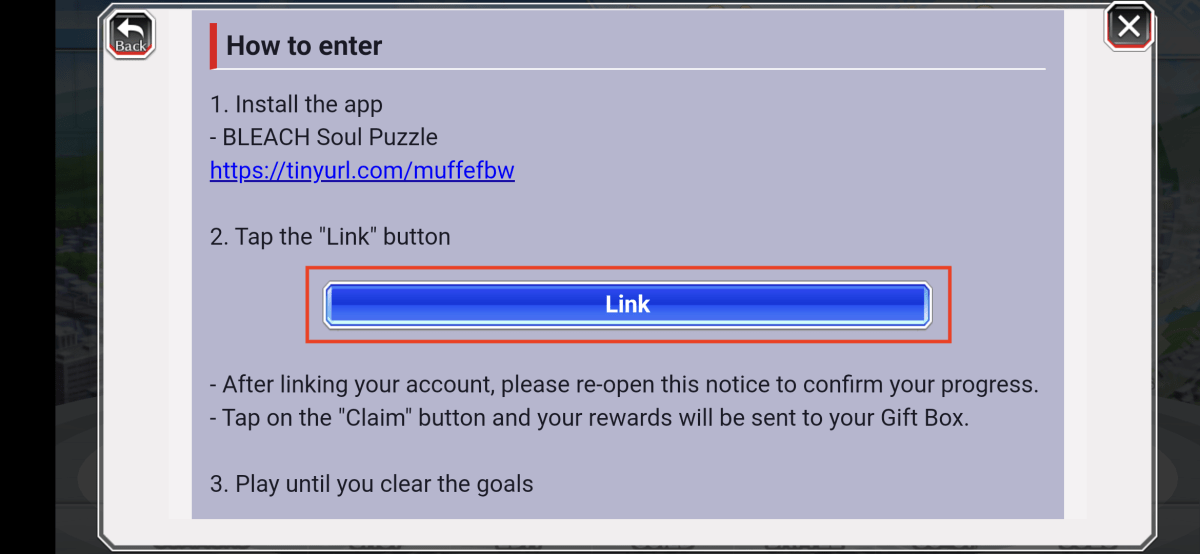Tap the blue Link button

628,304
